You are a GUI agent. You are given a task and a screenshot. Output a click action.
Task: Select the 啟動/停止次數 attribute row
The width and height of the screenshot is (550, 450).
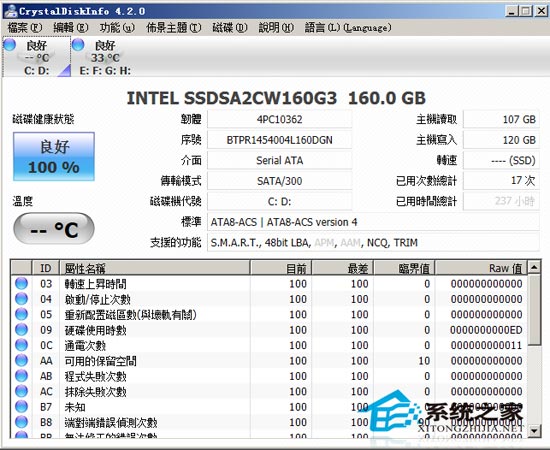269,299
